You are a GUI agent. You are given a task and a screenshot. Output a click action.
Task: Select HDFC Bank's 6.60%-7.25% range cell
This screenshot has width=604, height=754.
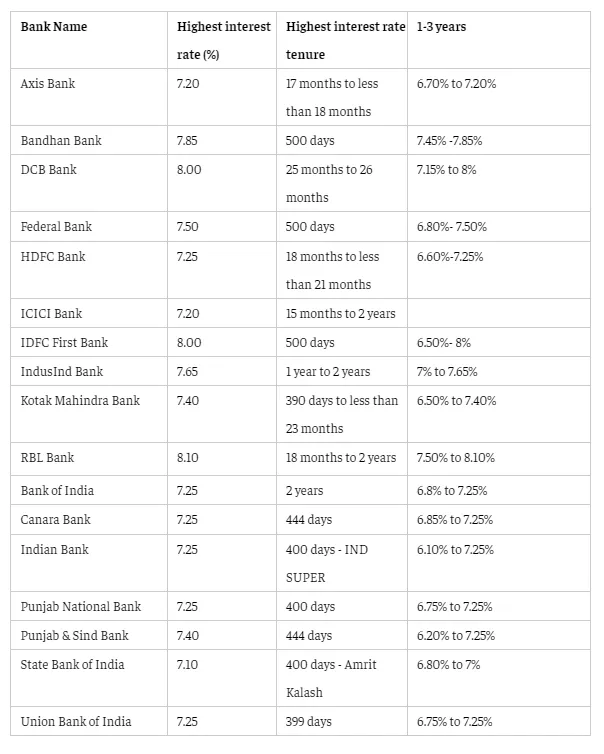499,270
